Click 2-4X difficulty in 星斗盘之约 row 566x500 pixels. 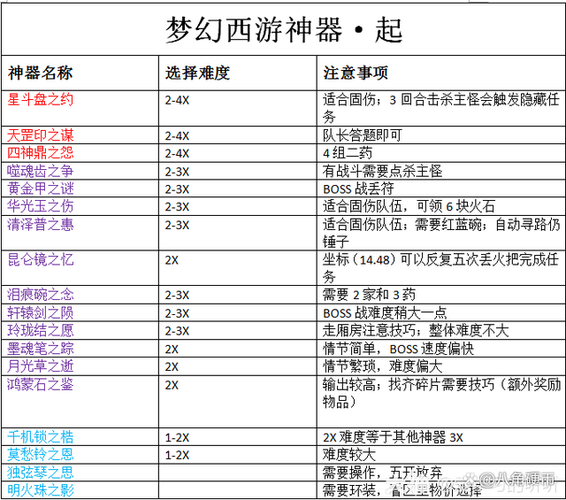[x=177, y=100]
